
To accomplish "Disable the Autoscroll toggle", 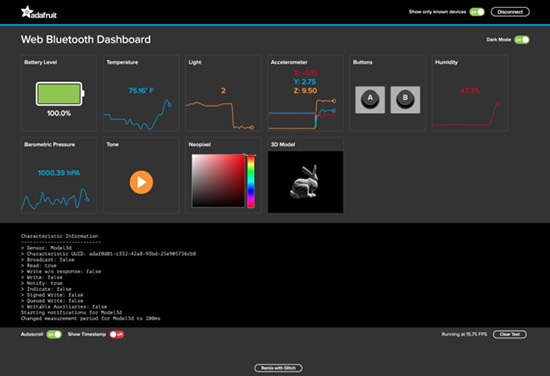I will [54, 334].
